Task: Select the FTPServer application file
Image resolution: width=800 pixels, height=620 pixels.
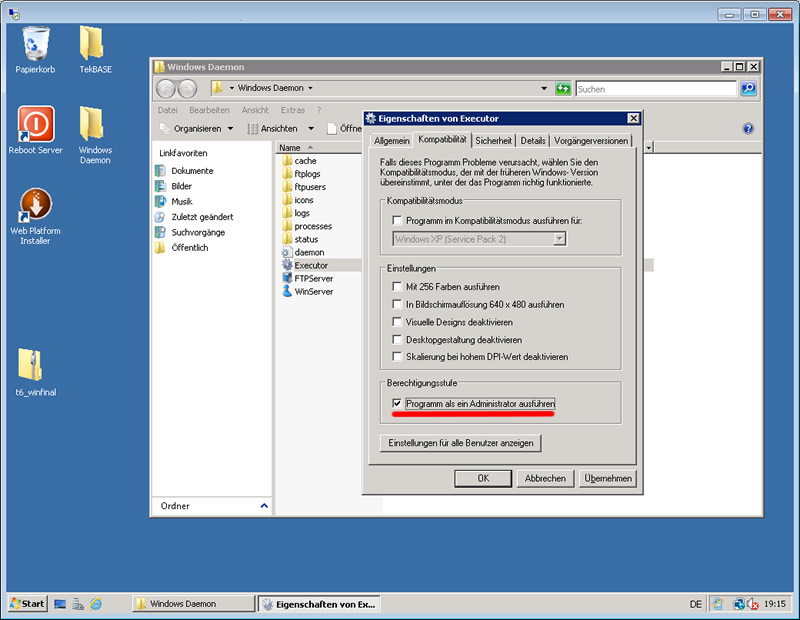Action: [307, 279]
